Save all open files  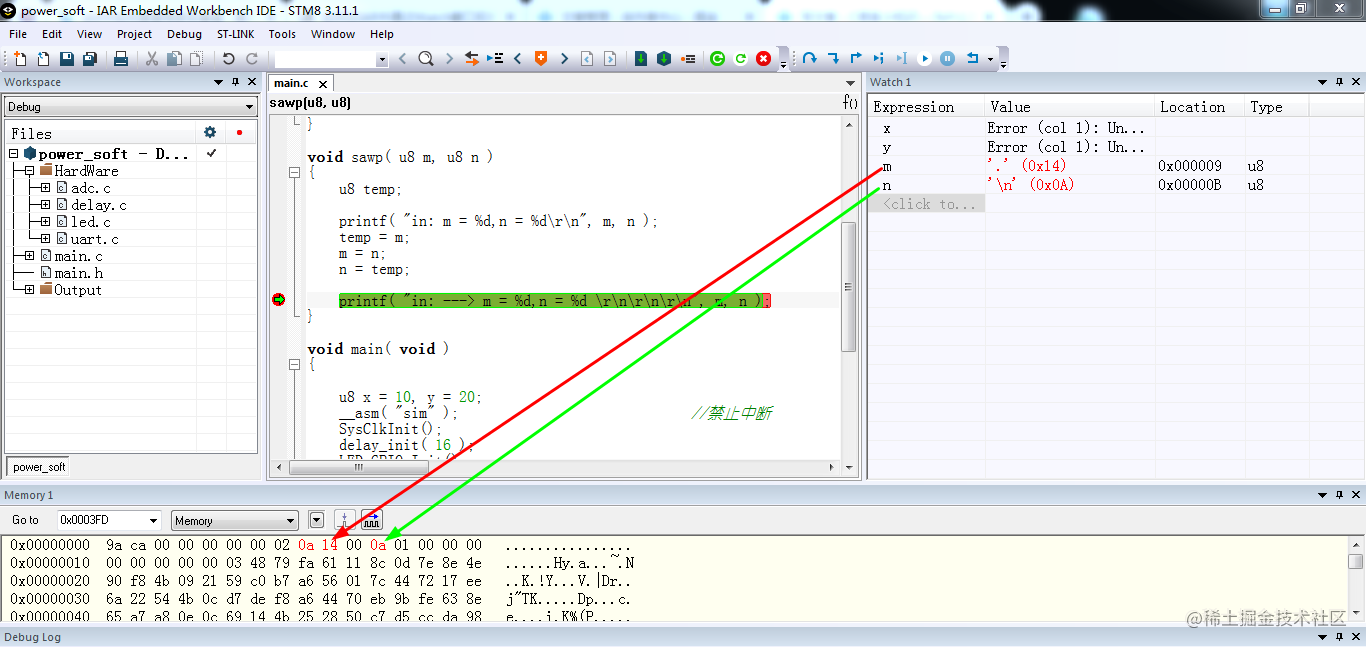[x=89, y=59]
